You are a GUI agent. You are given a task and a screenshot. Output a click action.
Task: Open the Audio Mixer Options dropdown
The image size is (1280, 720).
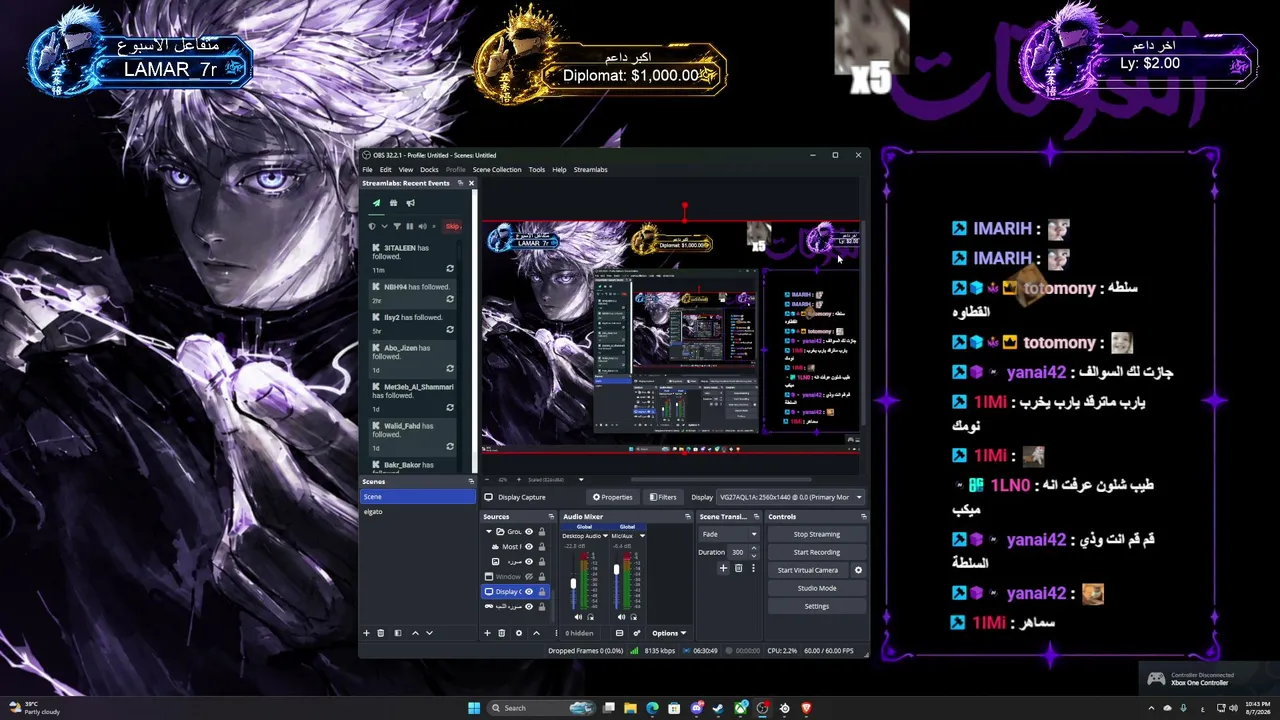669,633
